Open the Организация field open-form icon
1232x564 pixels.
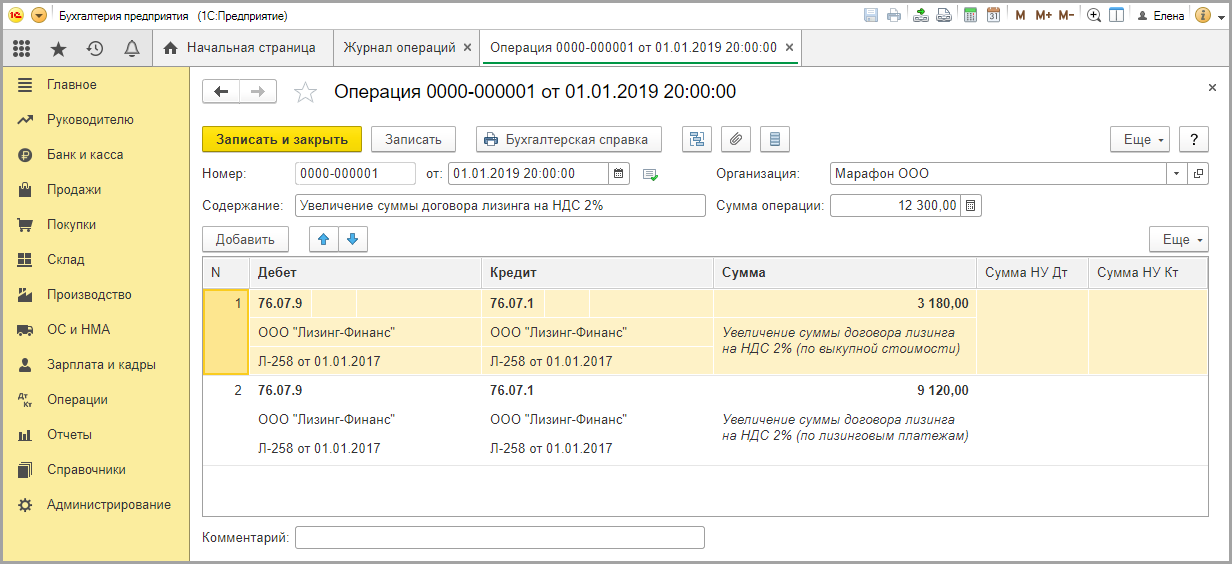pyautogui.click(x=1198, y=173)
